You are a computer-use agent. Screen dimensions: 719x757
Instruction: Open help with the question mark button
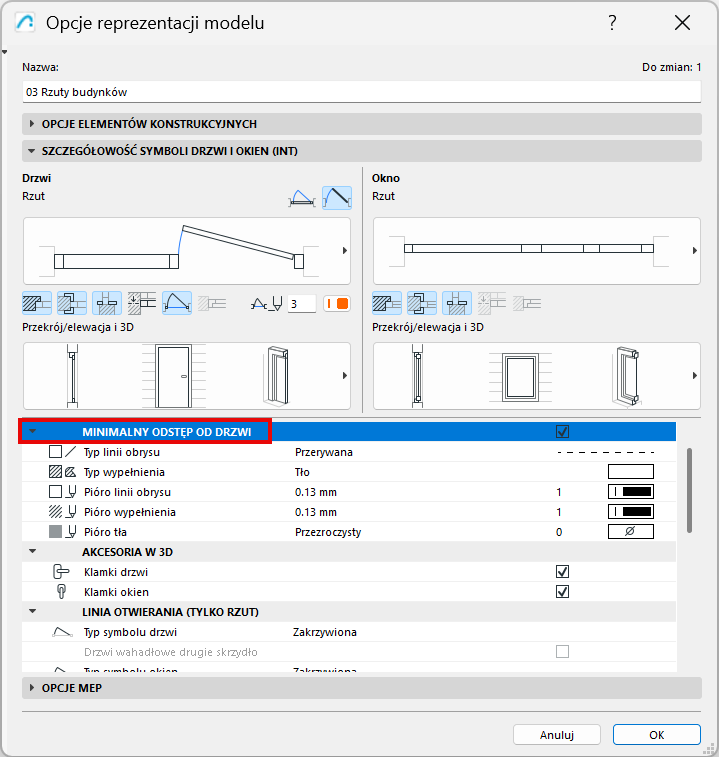click(612, 23)
